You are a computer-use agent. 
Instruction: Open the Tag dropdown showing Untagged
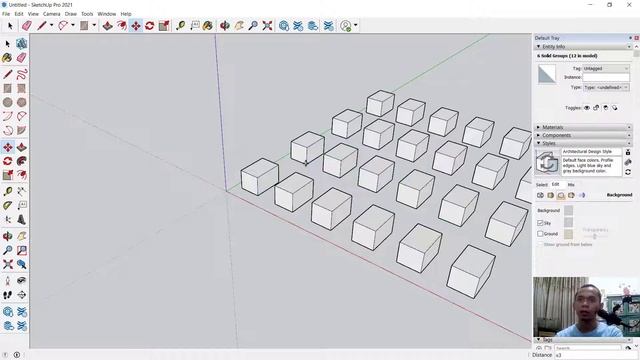pyautogui.click(x=606, y=69)
